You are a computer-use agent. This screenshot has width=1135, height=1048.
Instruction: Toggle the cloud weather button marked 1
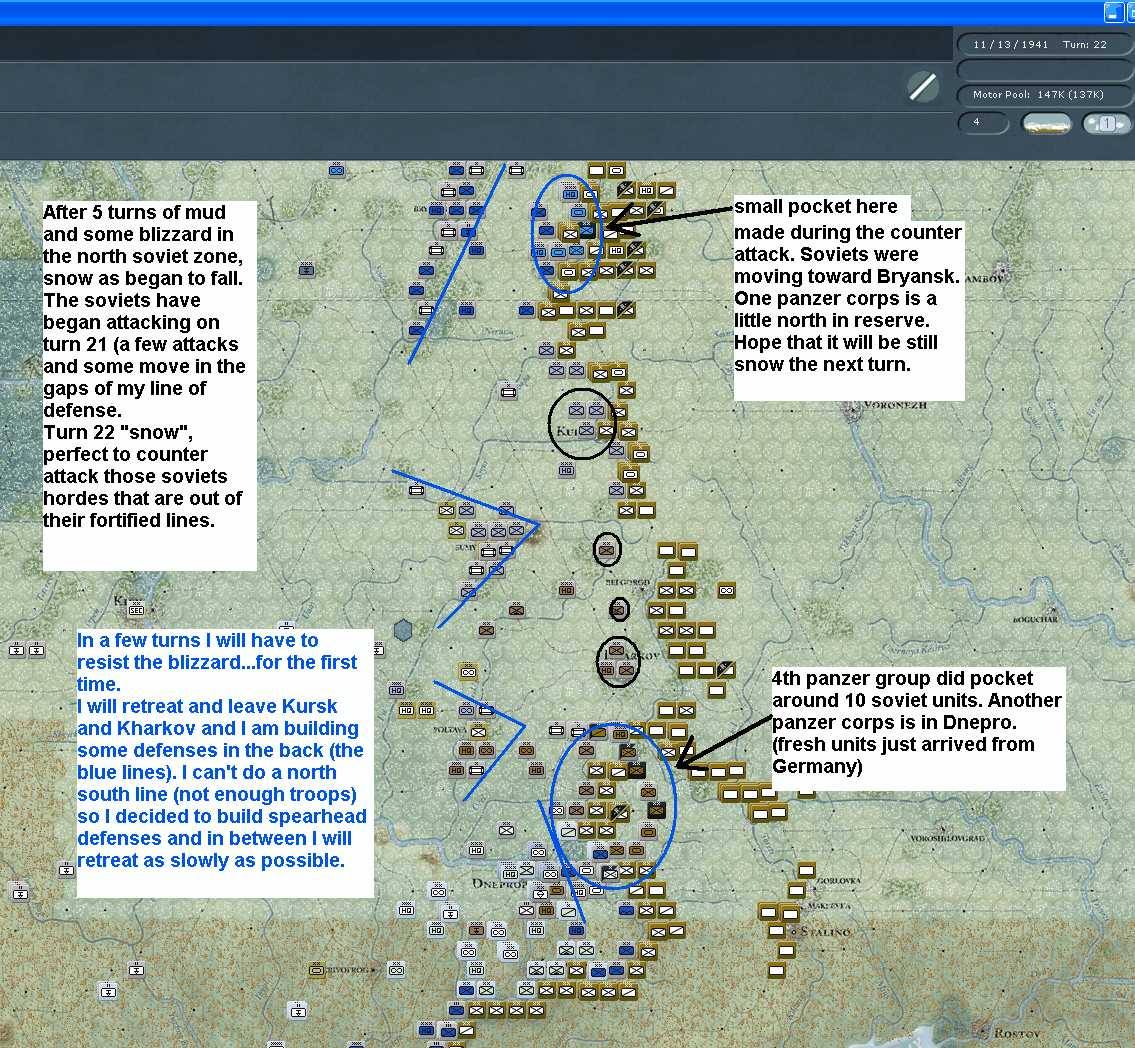click(1105, 124)
